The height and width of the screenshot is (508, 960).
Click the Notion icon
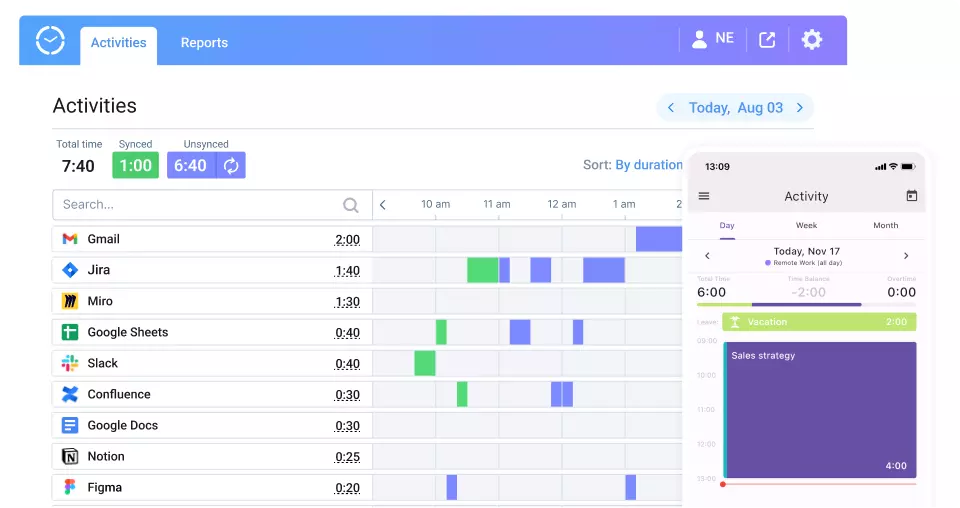(x=70, y=457)
